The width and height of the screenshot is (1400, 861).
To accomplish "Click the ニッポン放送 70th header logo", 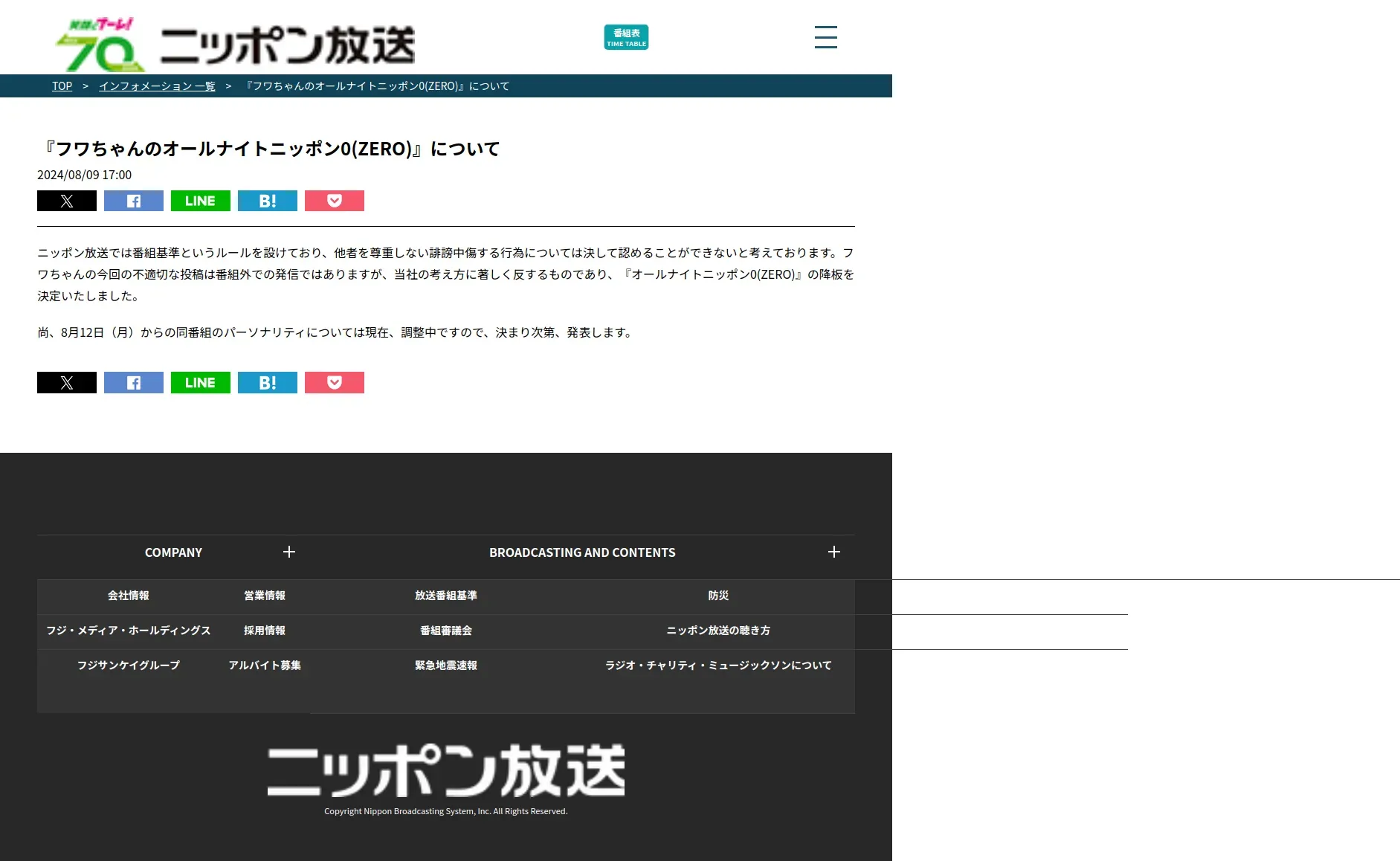I will coord(235,45).
